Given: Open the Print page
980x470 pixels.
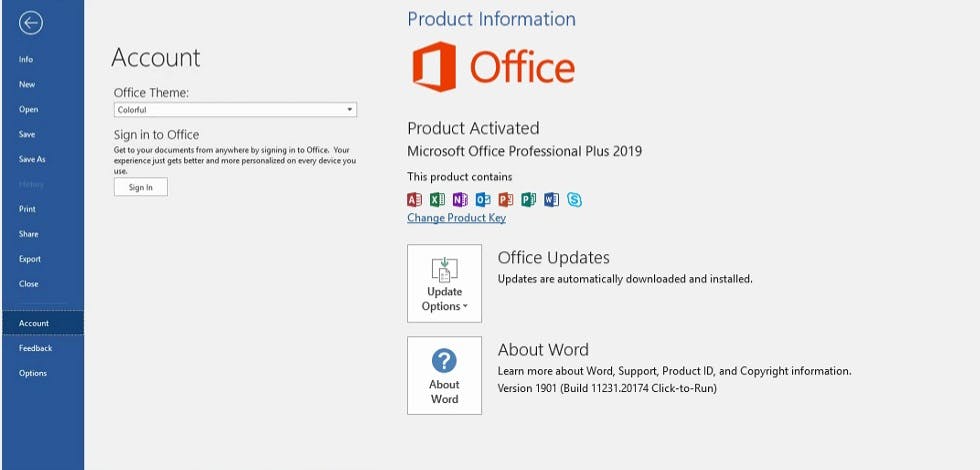Looking at the screenshot, I should click(27, 209).
